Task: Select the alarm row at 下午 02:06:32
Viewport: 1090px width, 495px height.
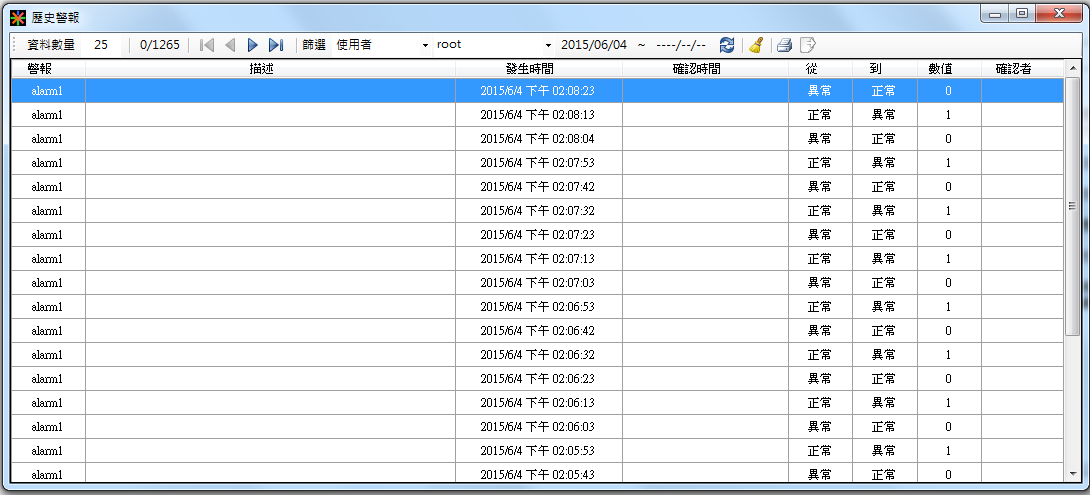Action: 537,355
